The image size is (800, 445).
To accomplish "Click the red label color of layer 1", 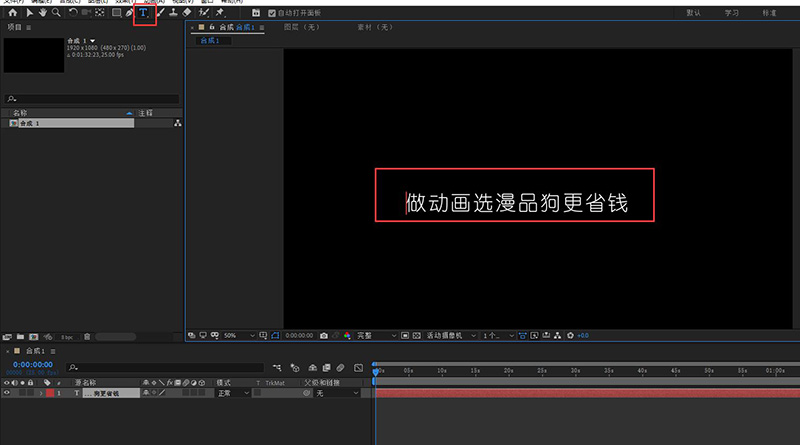I will (x=50, y=393).
